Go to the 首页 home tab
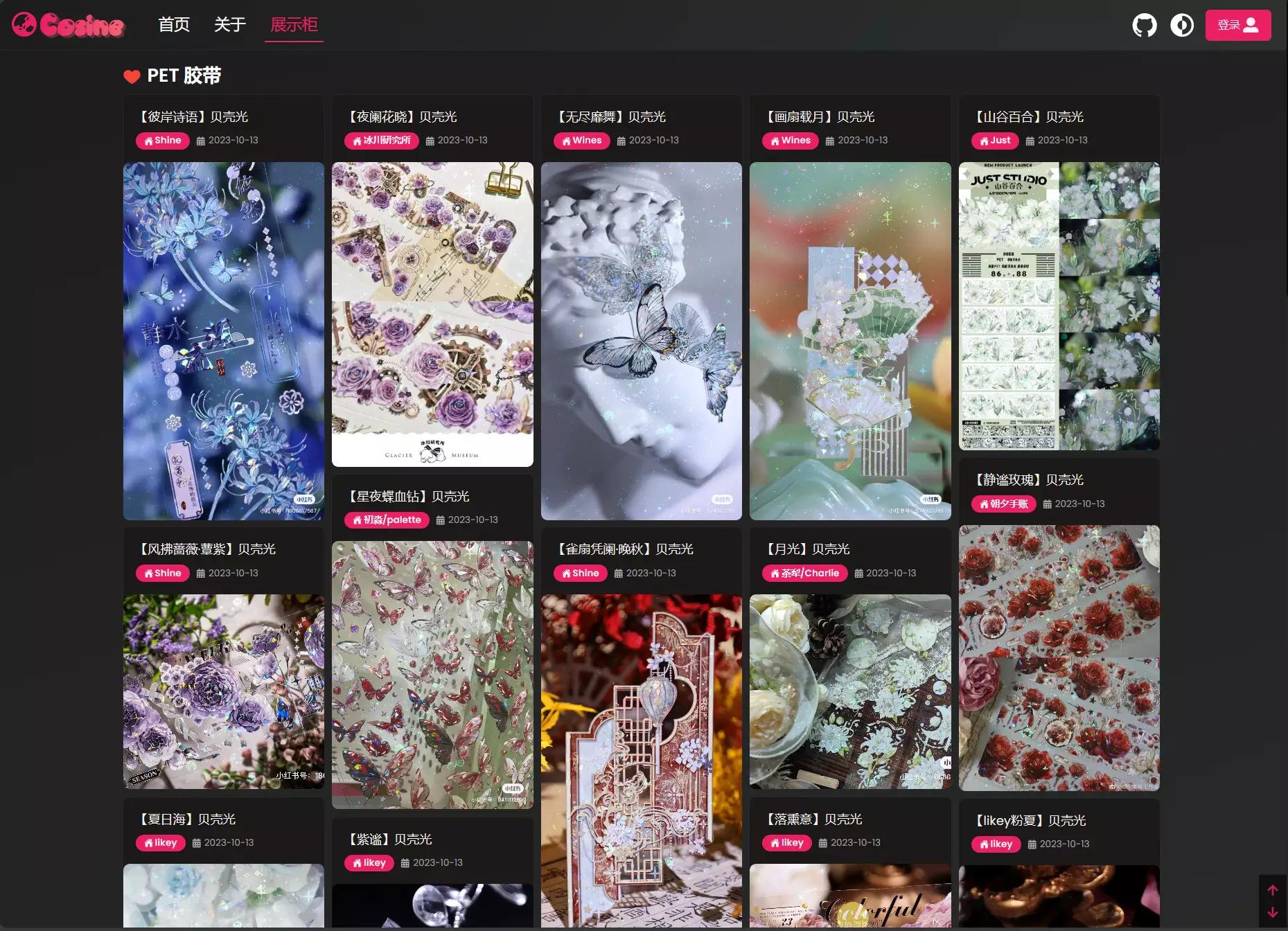This screenshot has height=931, width=1288. tap(173, 25)
